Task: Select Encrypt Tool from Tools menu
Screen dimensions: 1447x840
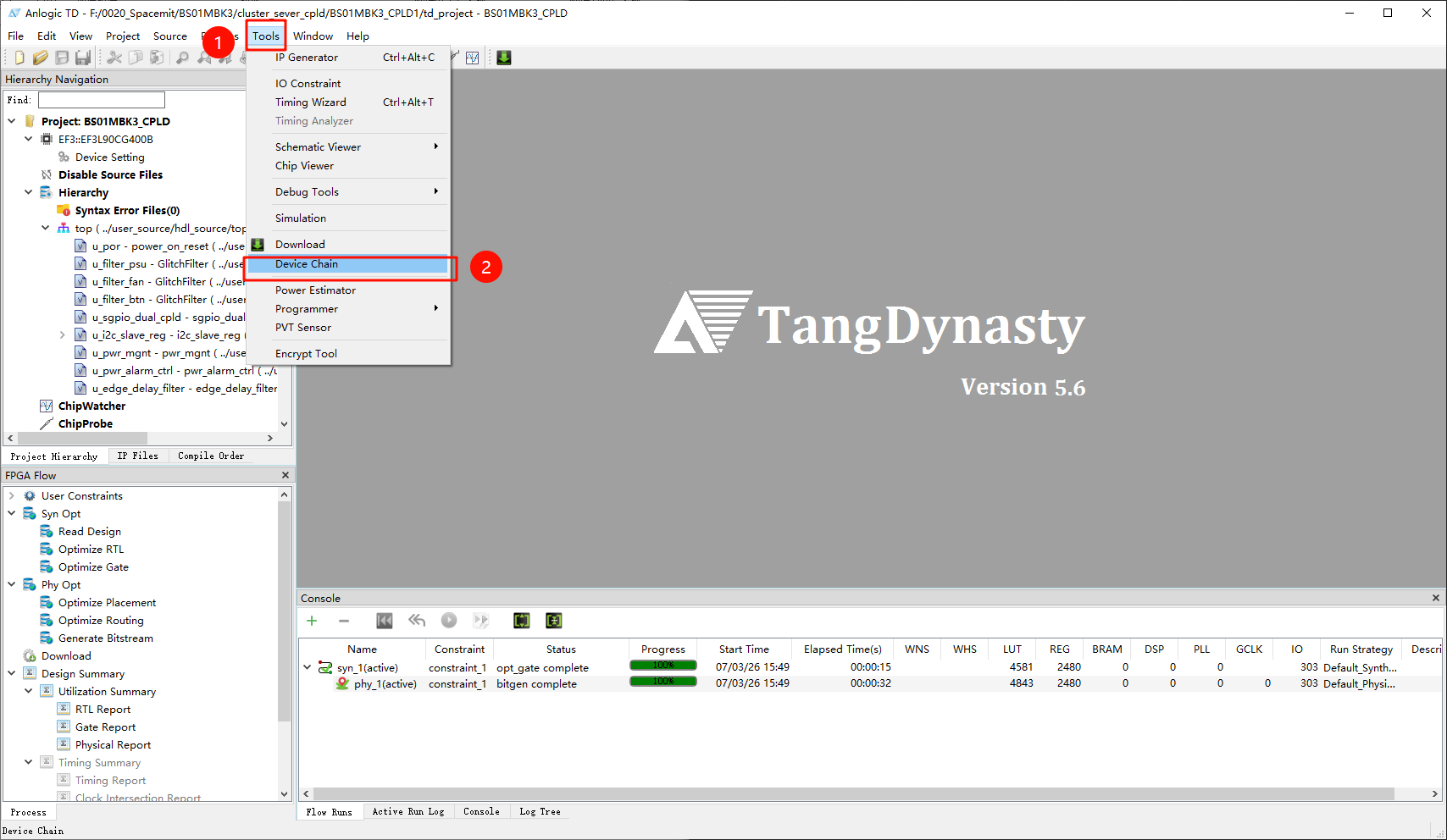Action: click(347, 354)
